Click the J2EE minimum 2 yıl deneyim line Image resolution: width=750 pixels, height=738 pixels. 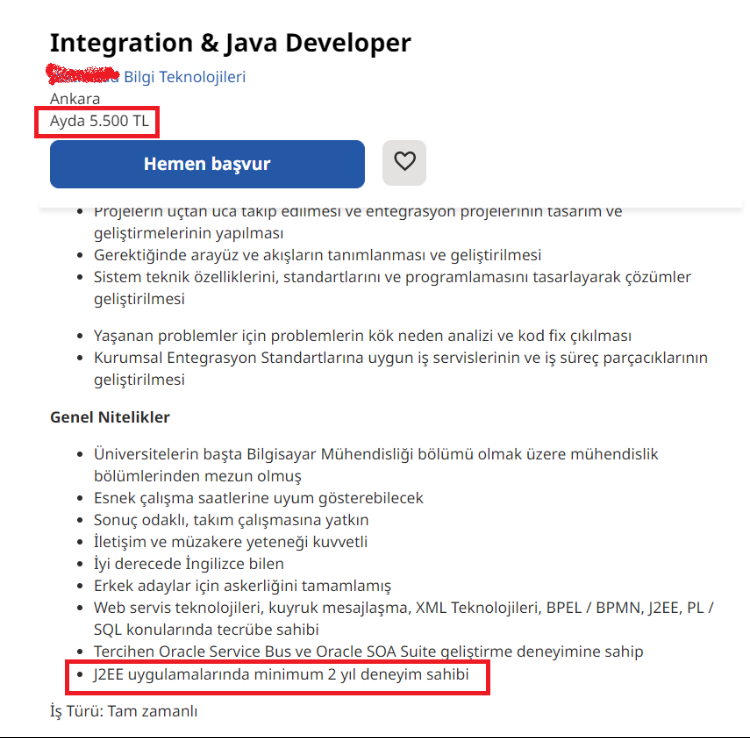(x=281, y=676)
